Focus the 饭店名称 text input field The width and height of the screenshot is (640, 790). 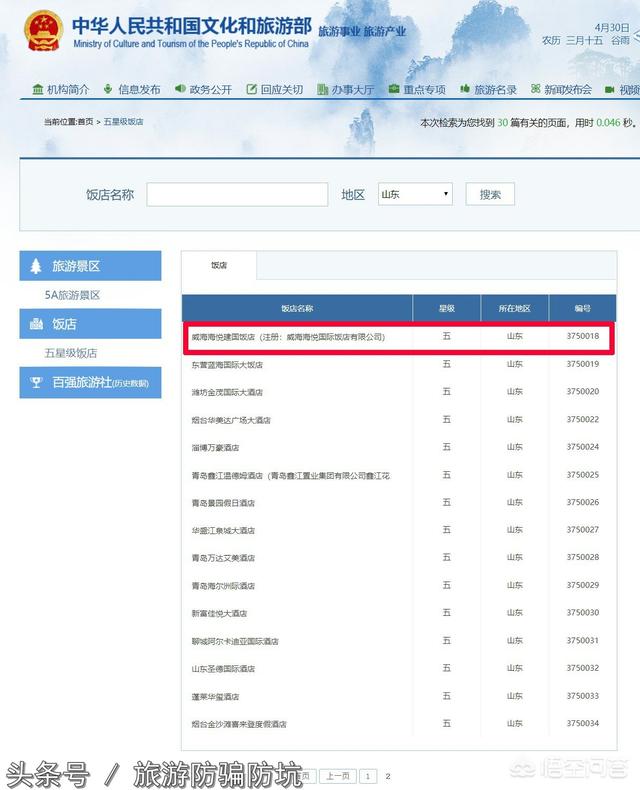(237, 194)
